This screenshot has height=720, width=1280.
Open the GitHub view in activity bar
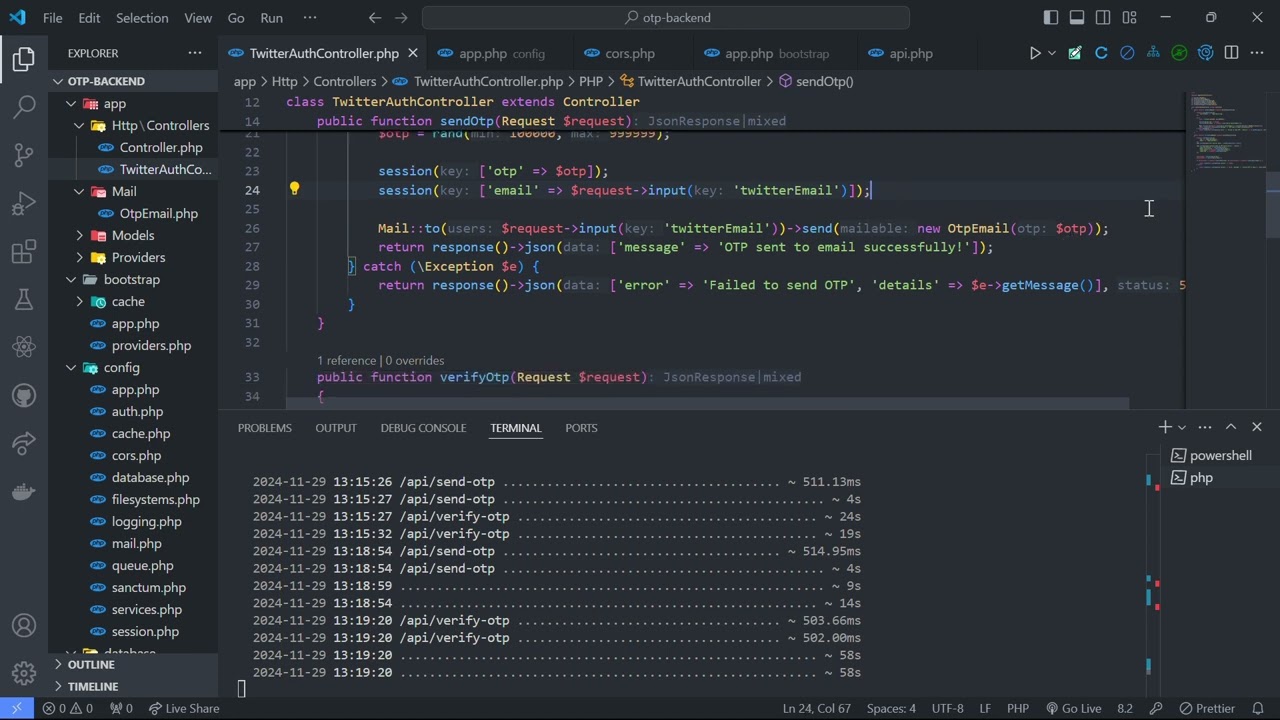[x=24, y=396]
